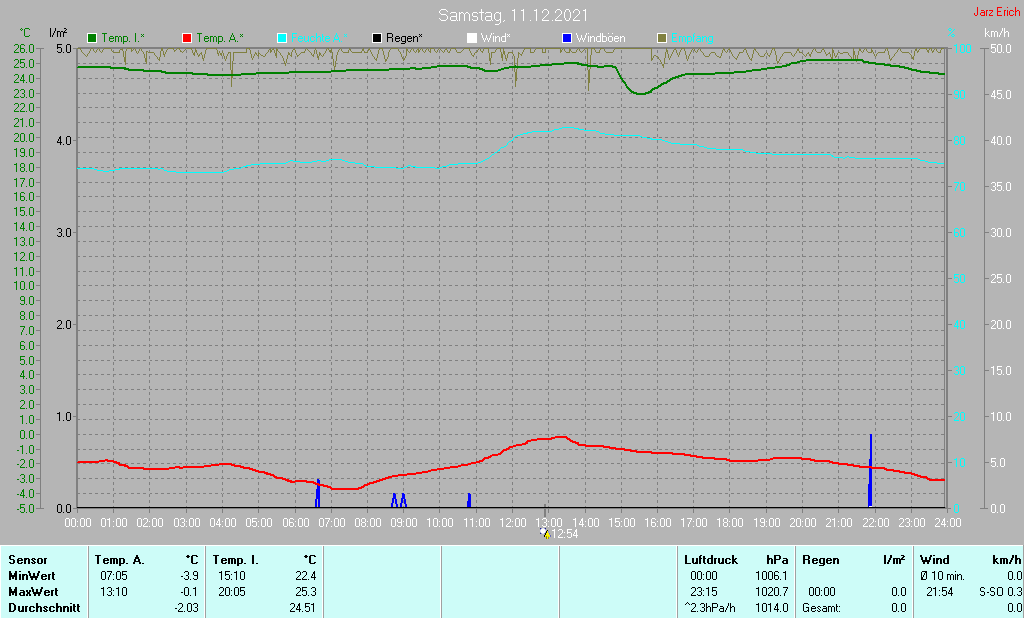Click the '12:54' time marker label
The image size is (1024, 618).
(565, 534)
